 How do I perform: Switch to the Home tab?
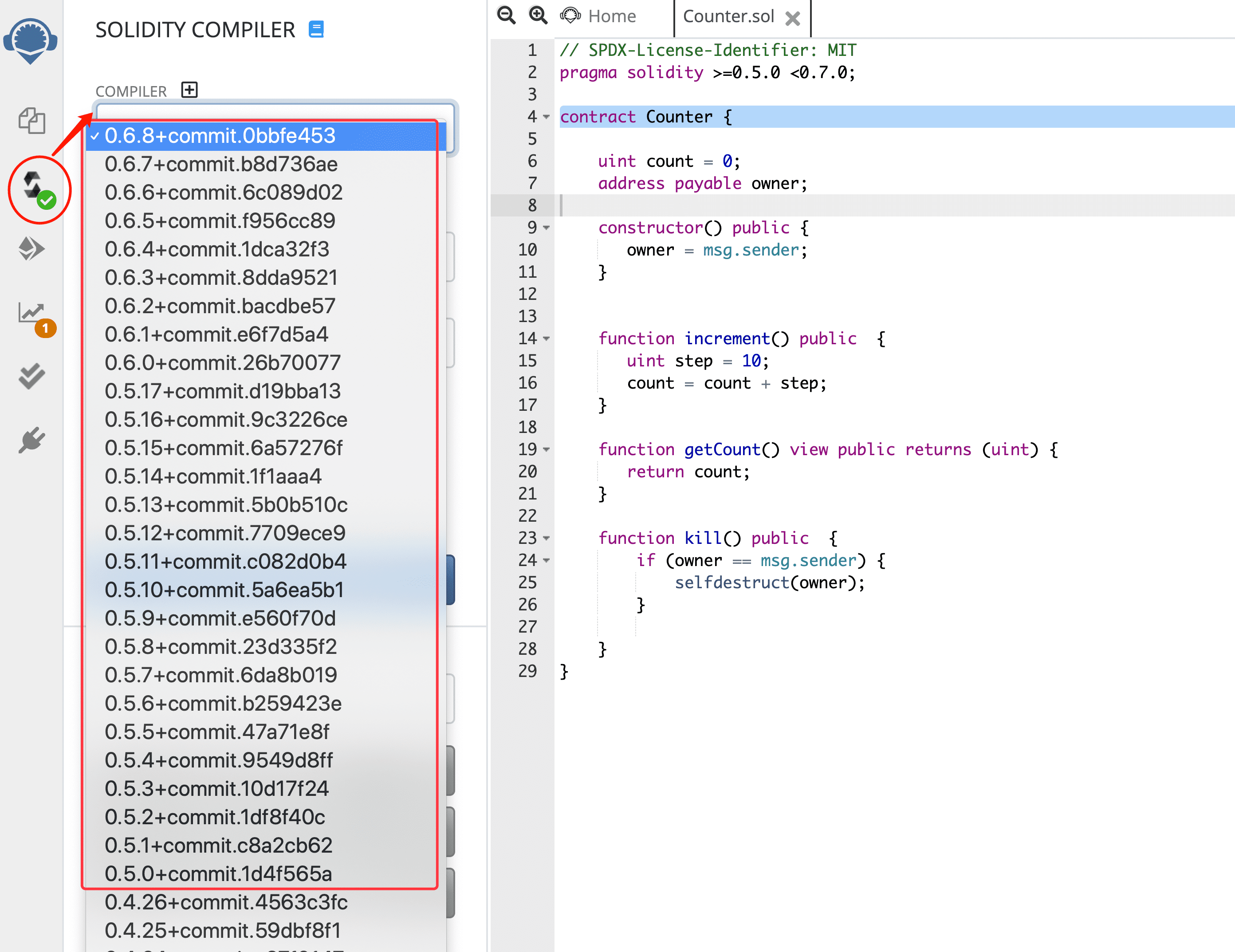[x=599, y=16]
